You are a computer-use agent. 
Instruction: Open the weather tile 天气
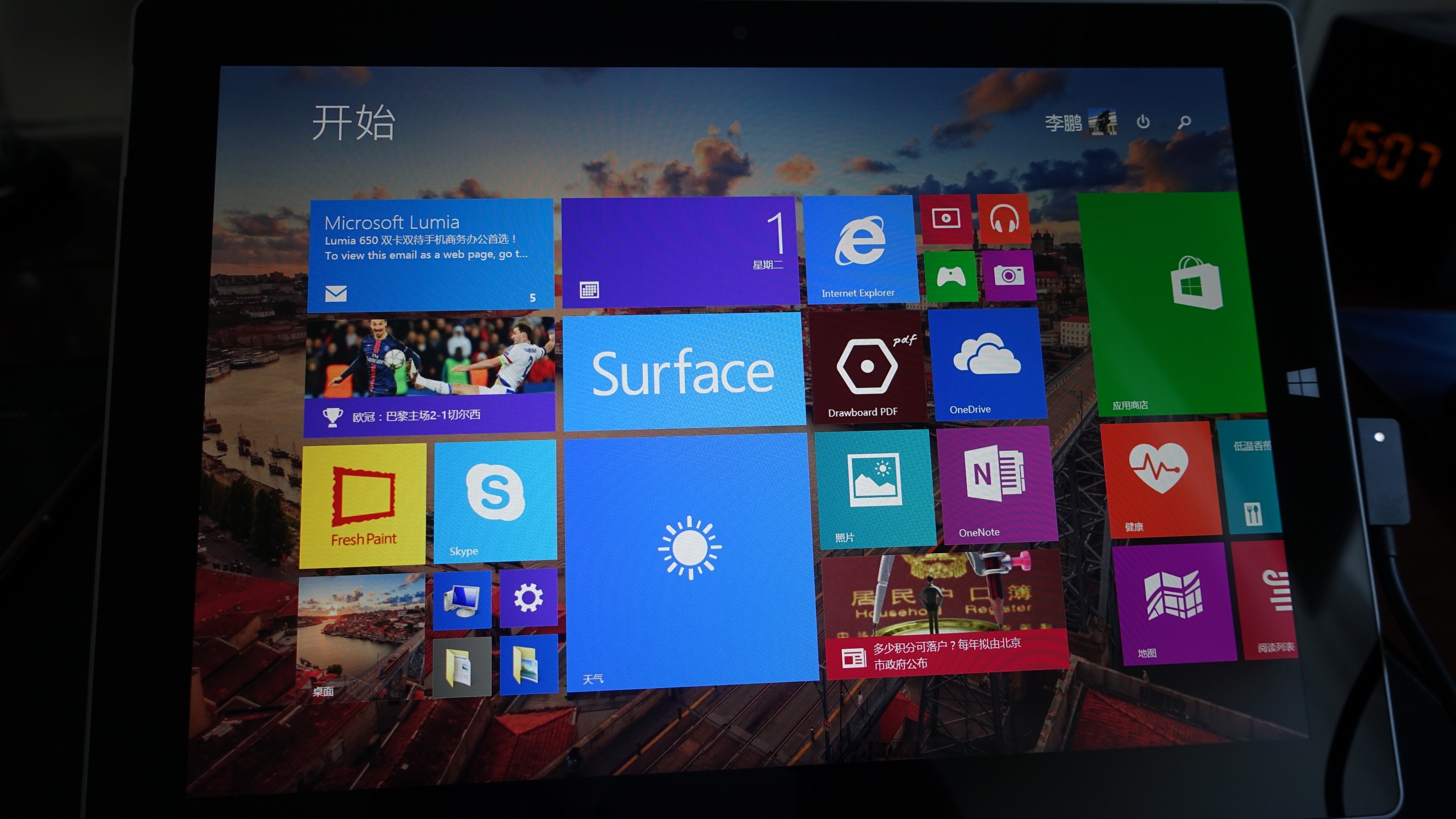coord(690,559)
